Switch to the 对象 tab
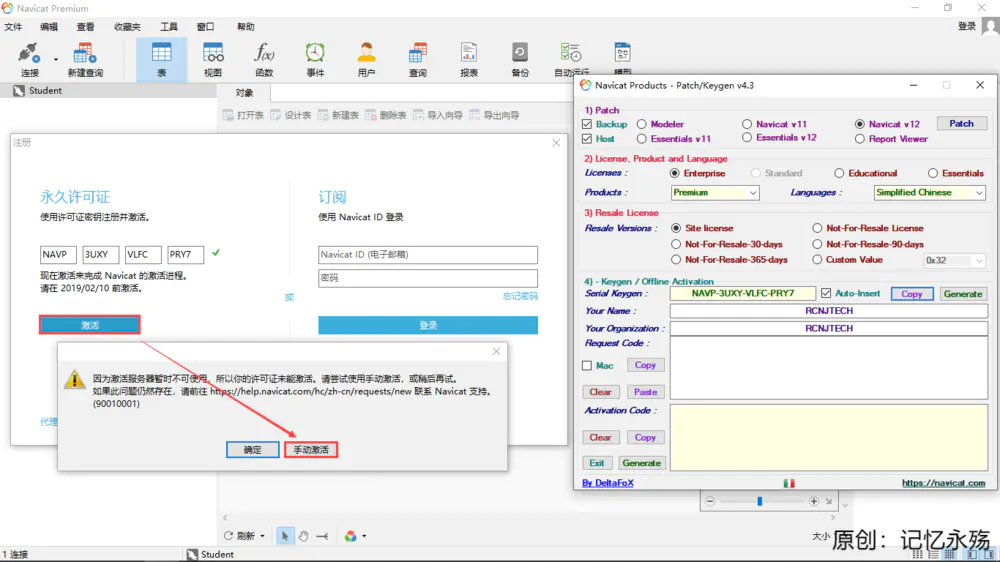Viewport: 1000px width, 562px height. click(x=244, y=93)
